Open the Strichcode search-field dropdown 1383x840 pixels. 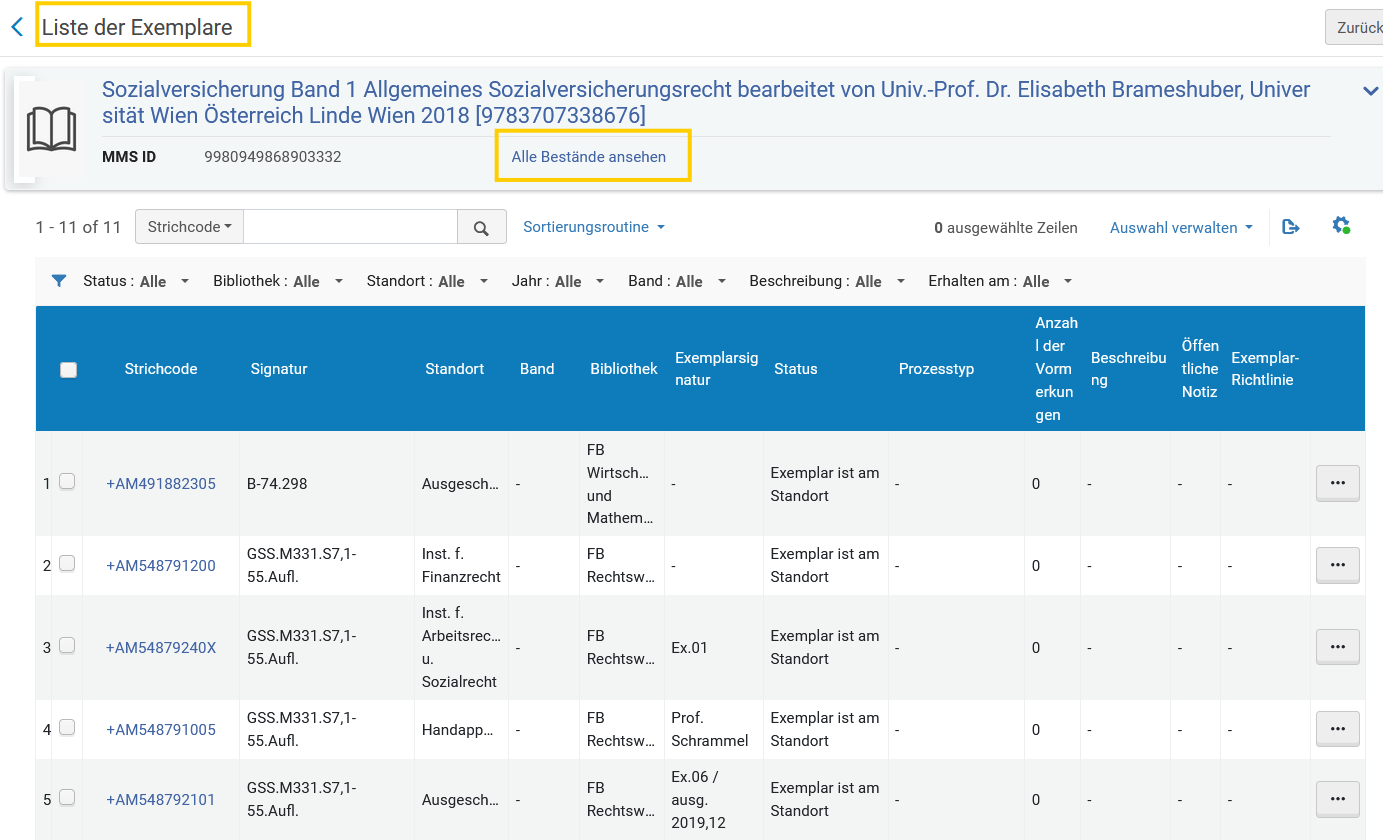tap(189, 227)
